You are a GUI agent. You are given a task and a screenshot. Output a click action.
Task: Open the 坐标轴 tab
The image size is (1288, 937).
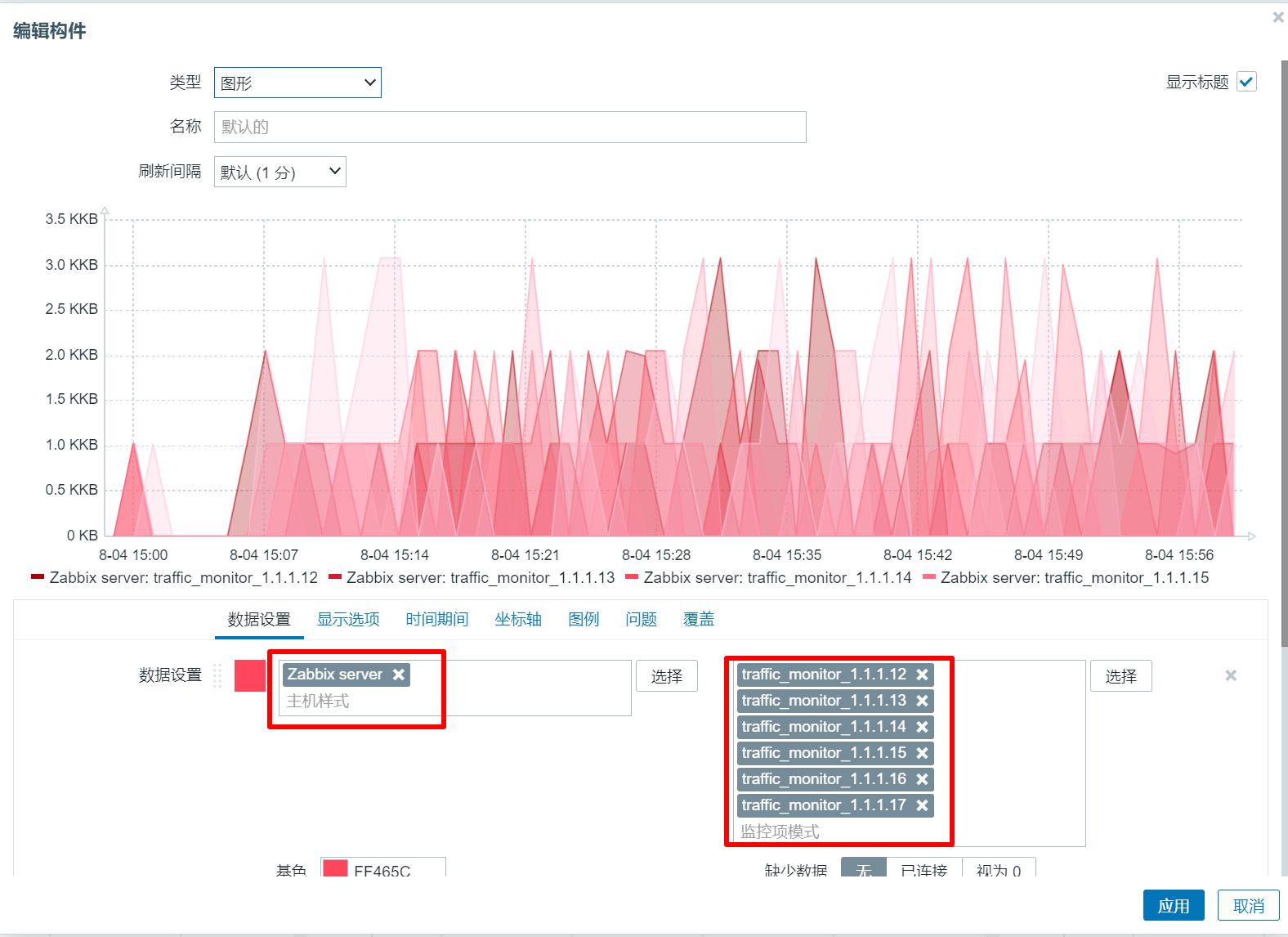pyautogui.click(x=518, y=619)
